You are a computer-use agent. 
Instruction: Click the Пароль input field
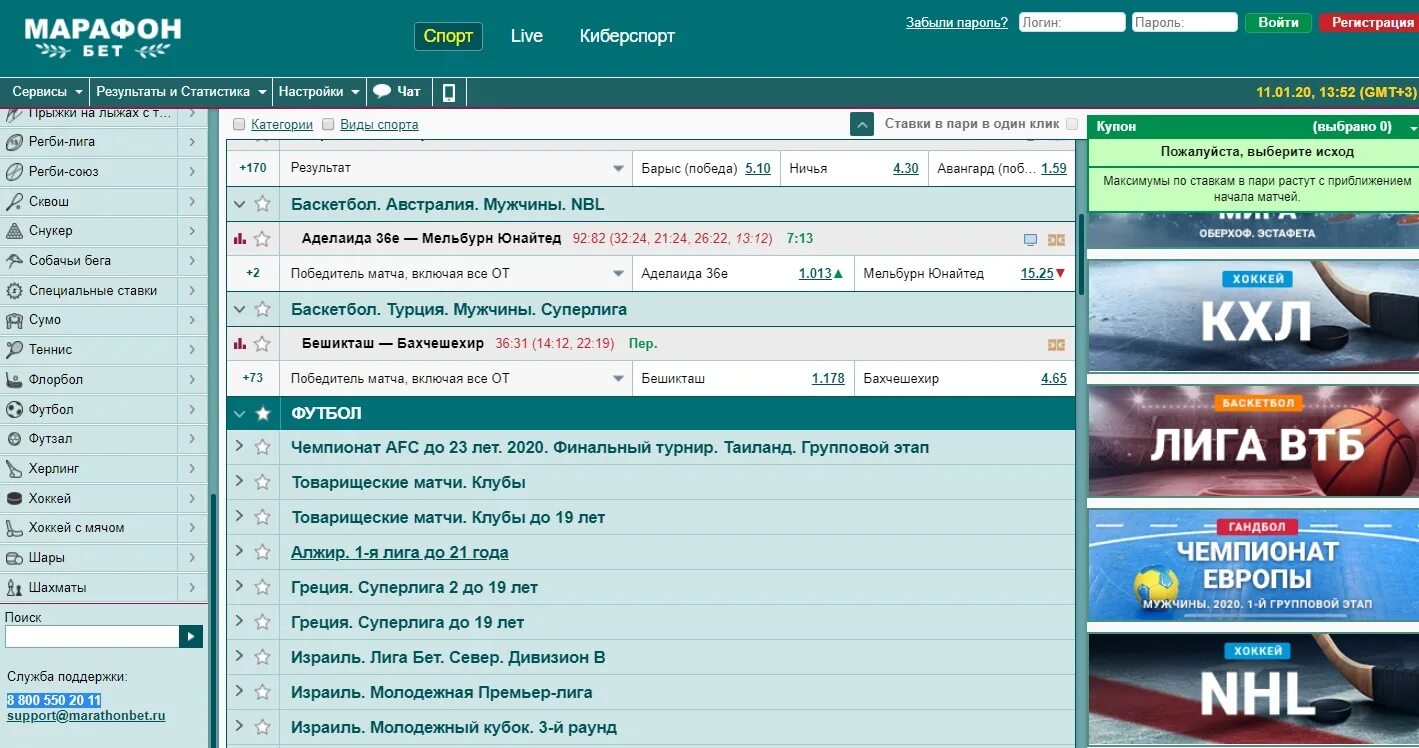pos(1185,22)
